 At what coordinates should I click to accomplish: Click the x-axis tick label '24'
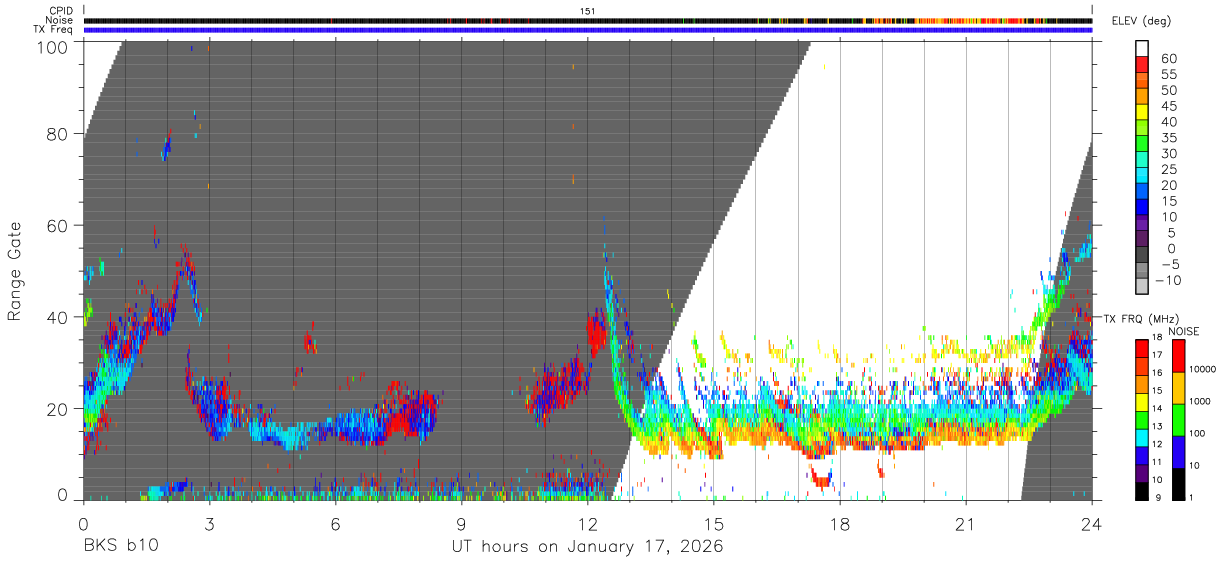[1092, 523]
